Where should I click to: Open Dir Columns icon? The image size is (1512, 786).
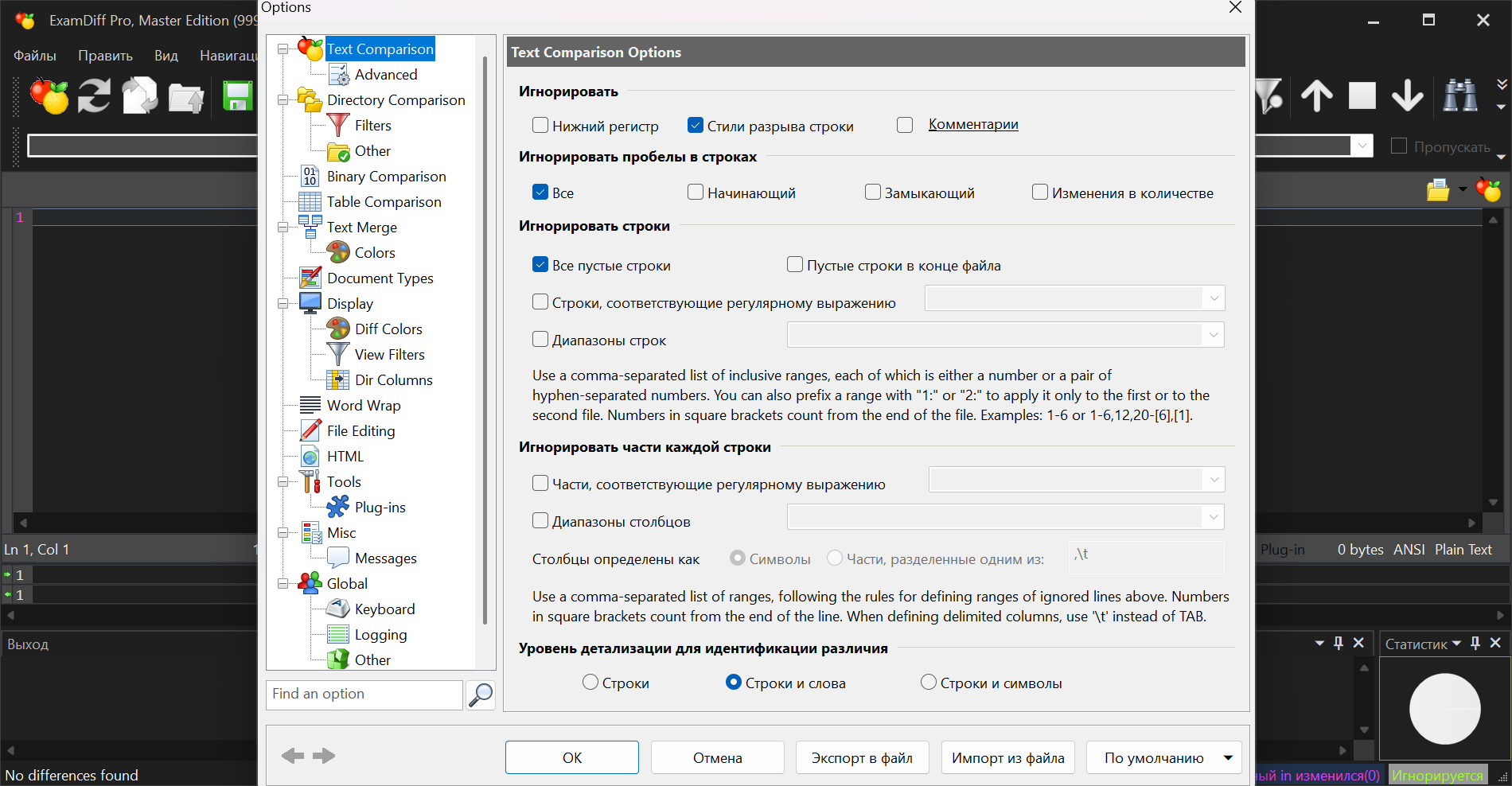coord(338,379)
